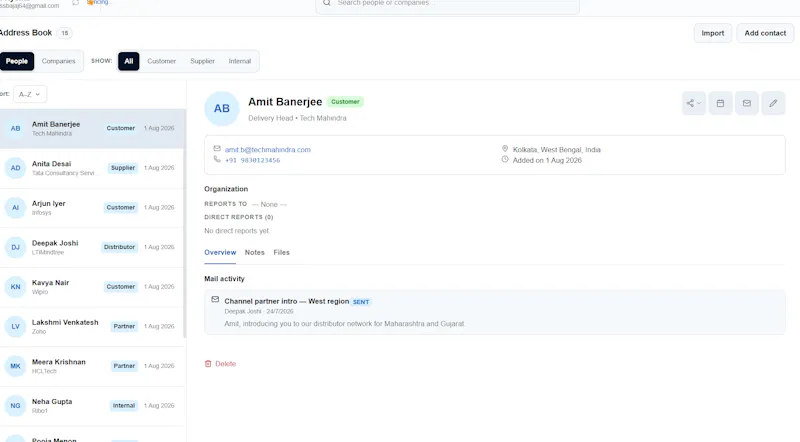Click the mail icon in Channel partner intro
The height and width of the screenshot is (442, 800).
[215, 300]
